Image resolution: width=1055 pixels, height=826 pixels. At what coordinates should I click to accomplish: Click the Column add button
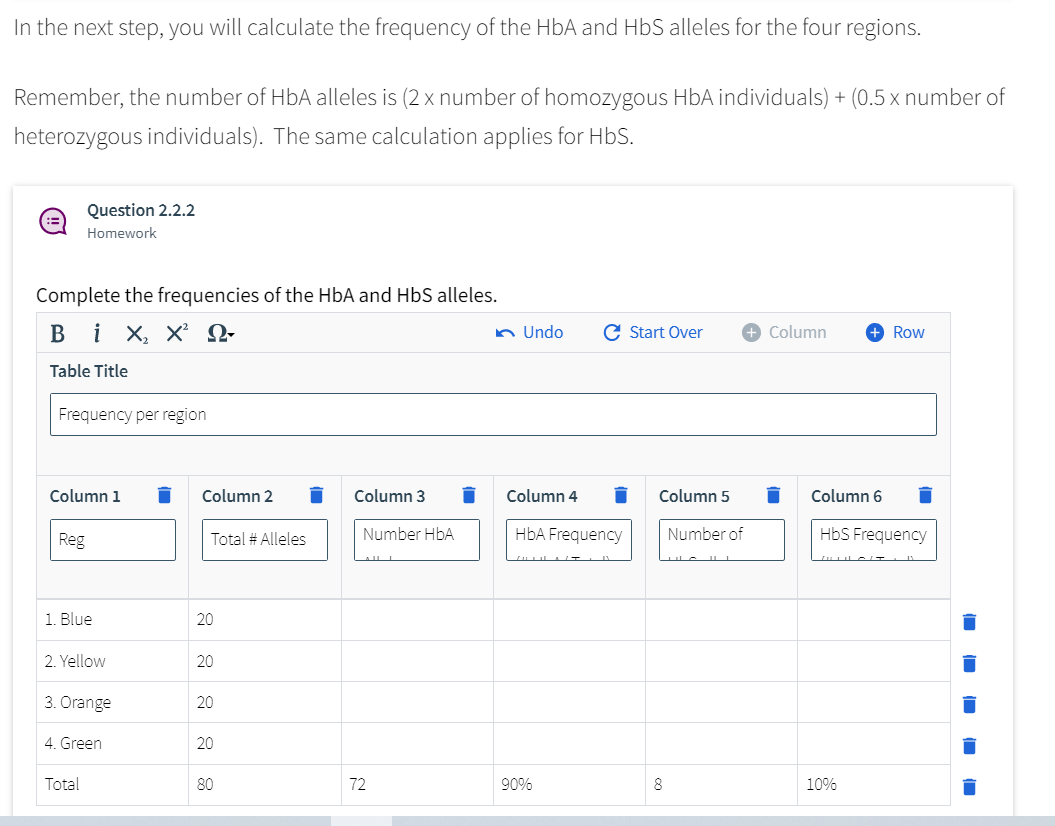click(x=785, y=332)
